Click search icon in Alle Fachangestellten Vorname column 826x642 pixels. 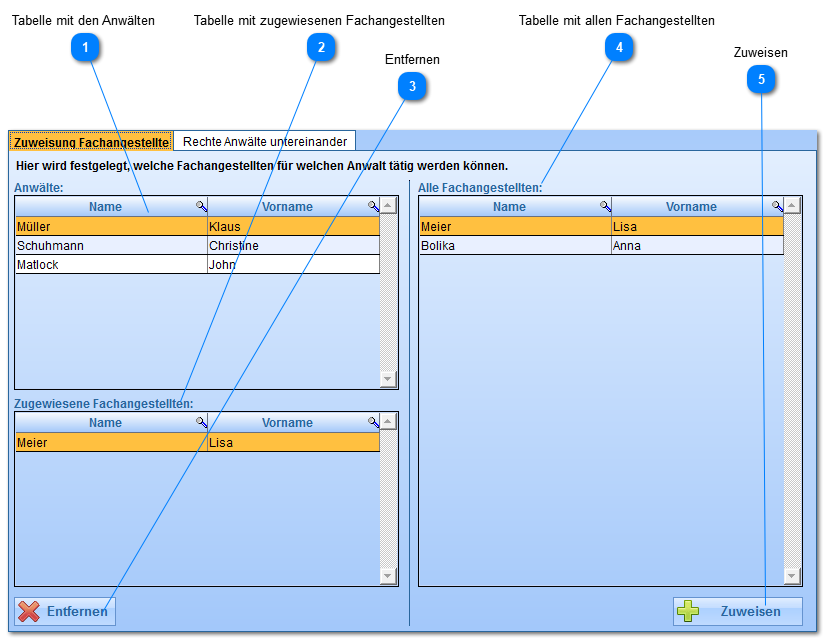[x=777, y=207]
